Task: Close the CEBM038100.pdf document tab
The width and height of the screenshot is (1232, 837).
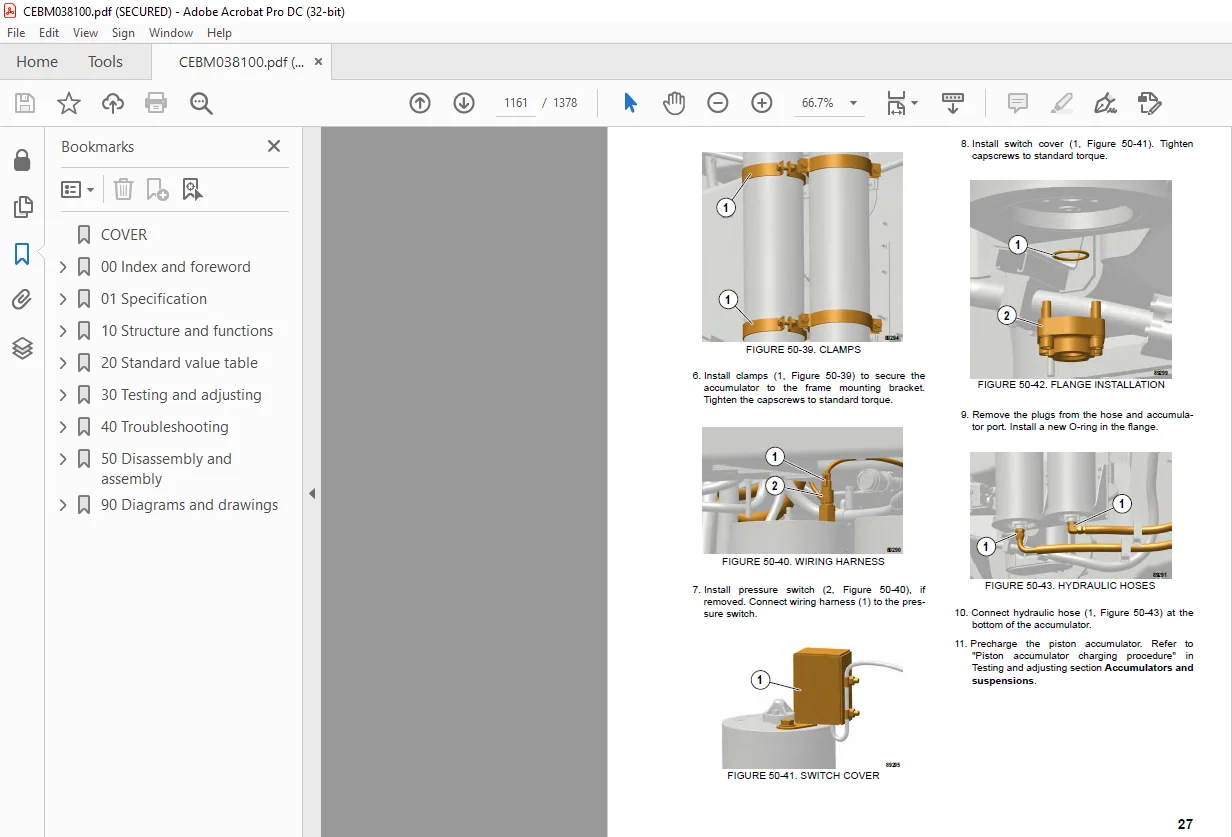Action: 318,62
